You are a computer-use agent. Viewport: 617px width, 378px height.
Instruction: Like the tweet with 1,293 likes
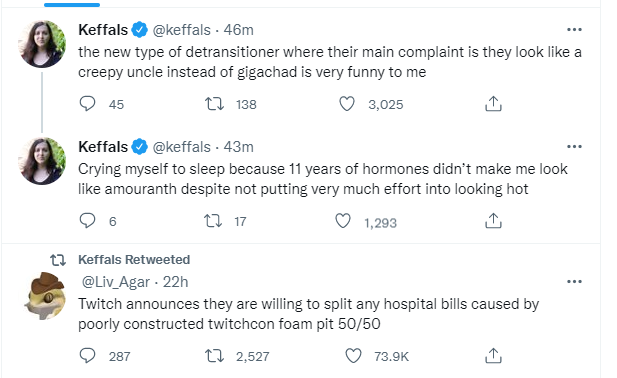(x=343, y=221)
